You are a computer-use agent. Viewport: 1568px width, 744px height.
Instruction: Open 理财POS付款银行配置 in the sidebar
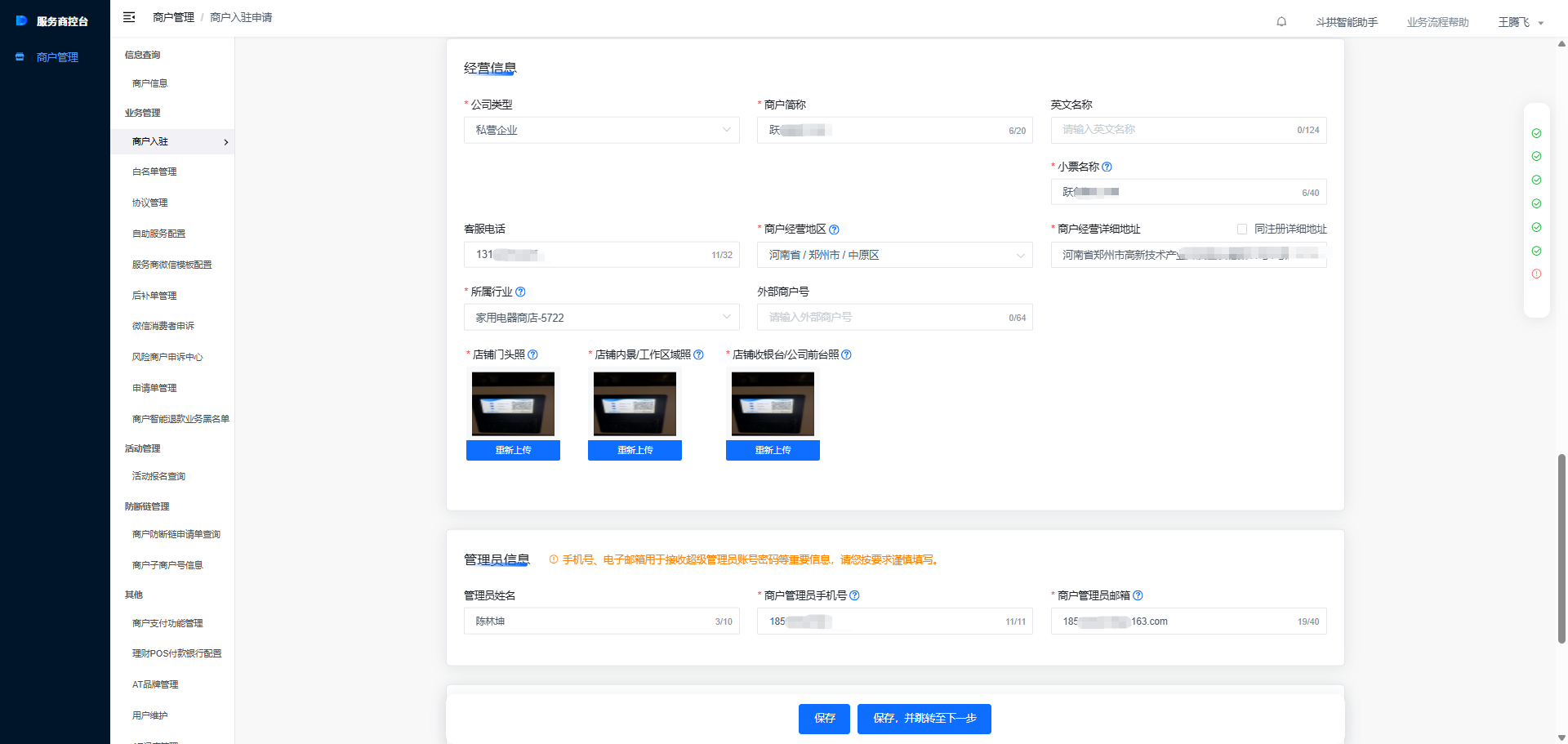tap(176, 653)
